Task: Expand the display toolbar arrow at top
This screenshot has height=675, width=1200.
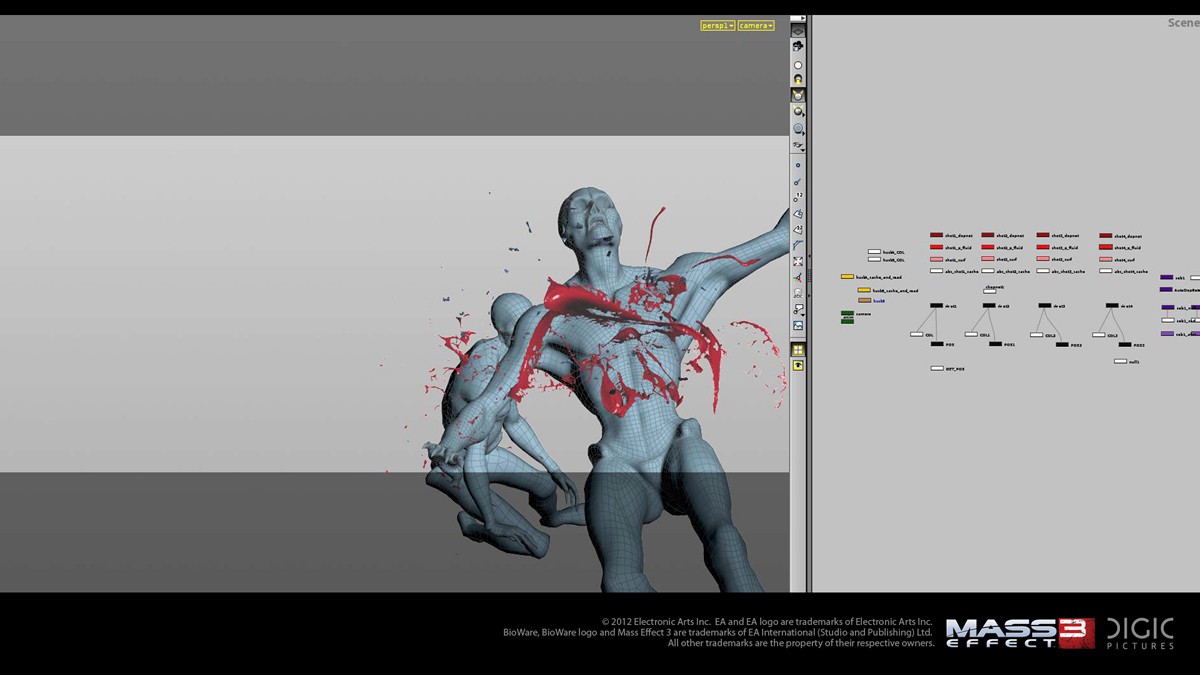Action: 798,18
